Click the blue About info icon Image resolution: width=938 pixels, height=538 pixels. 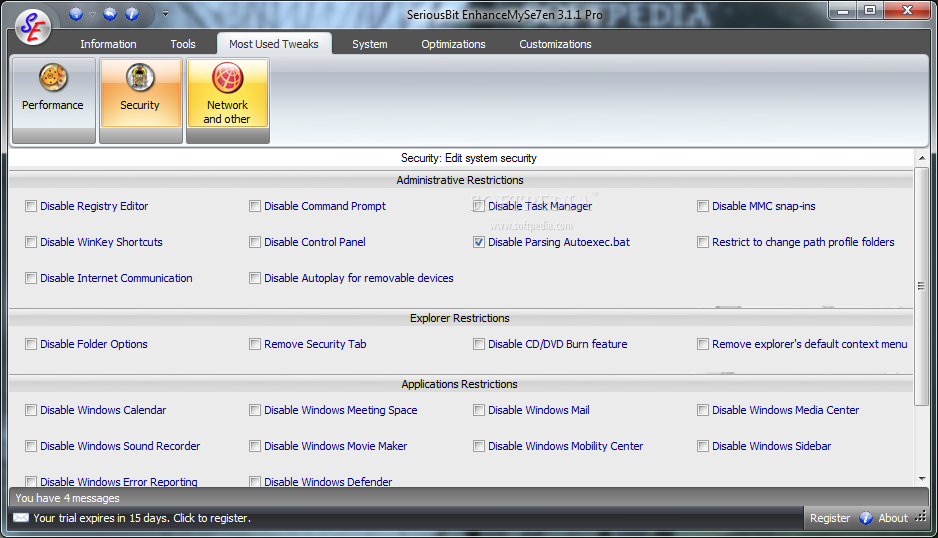866,518
